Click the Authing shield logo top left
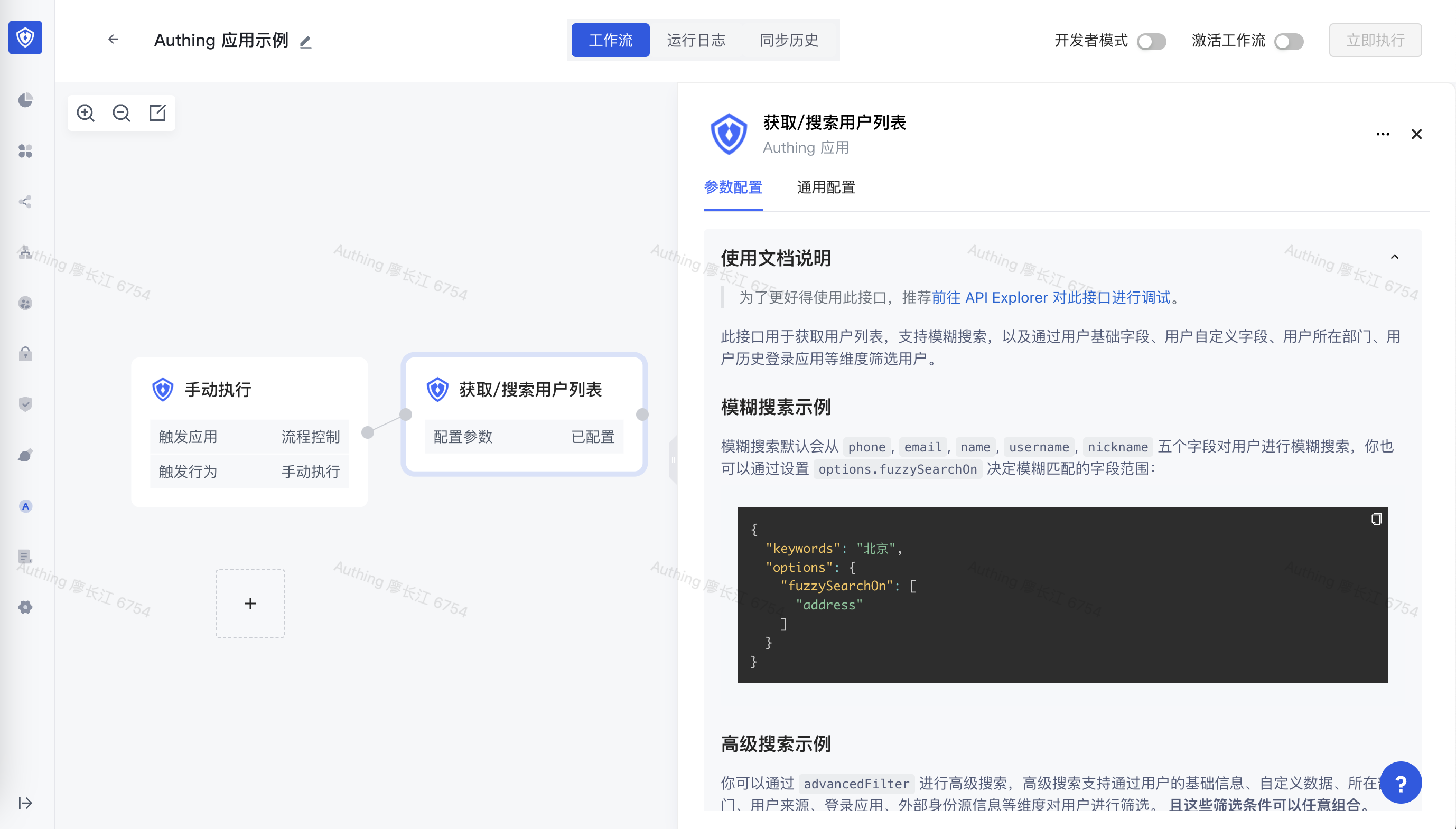This screenshot has height=829, width=1456. 25,37
